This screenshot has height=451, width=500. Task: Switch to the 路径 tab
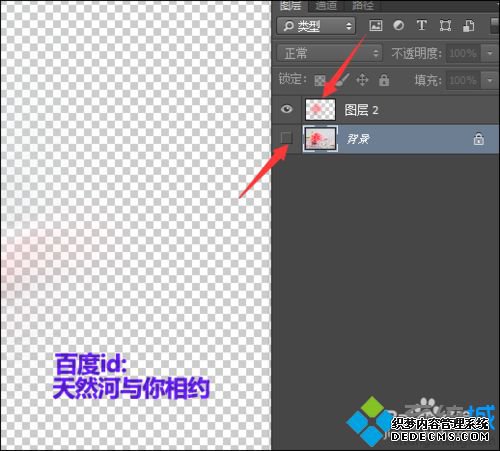tap(363, 5)
